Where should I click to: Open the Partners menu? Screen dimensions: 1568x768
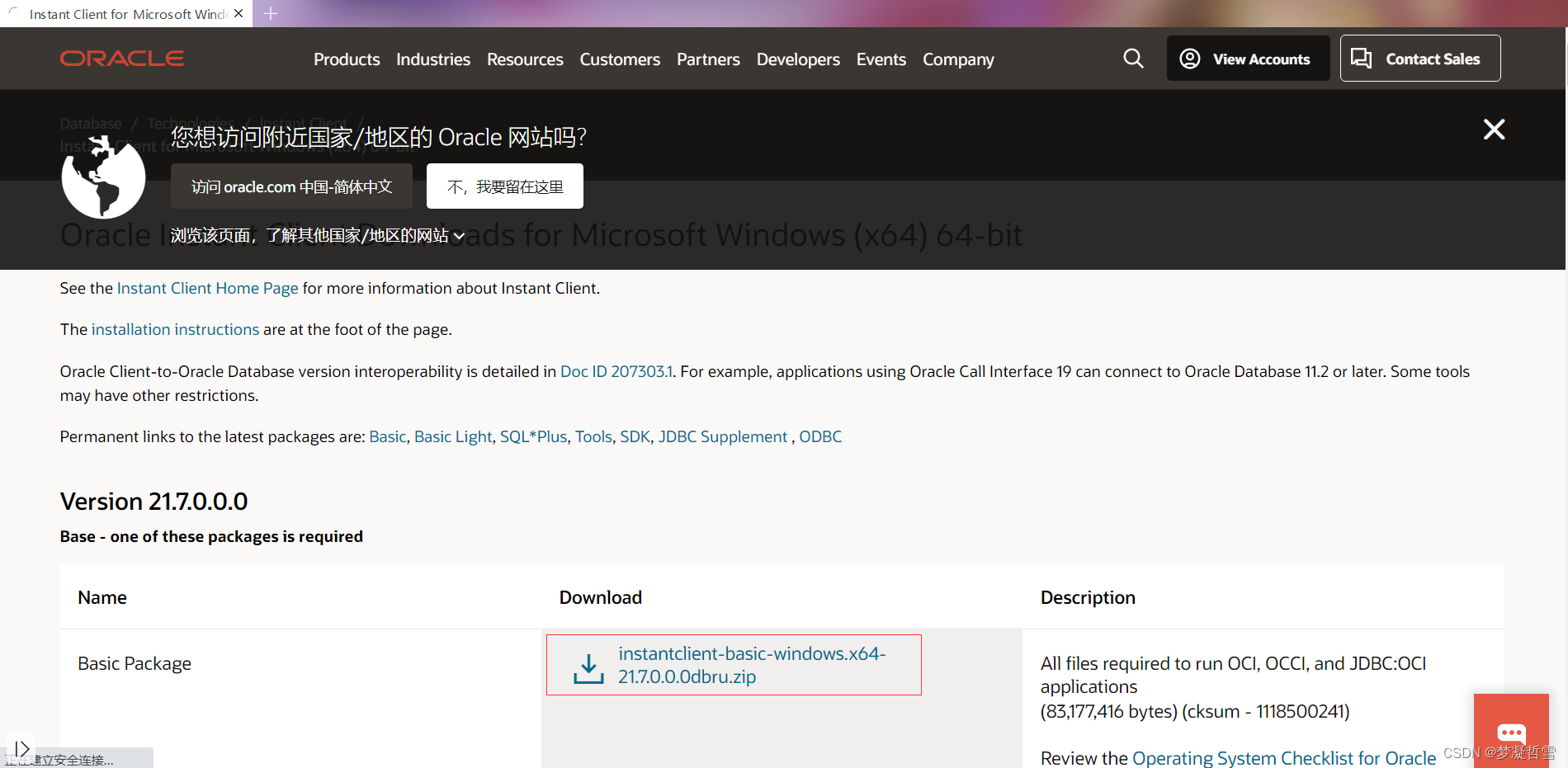point(708,59)
